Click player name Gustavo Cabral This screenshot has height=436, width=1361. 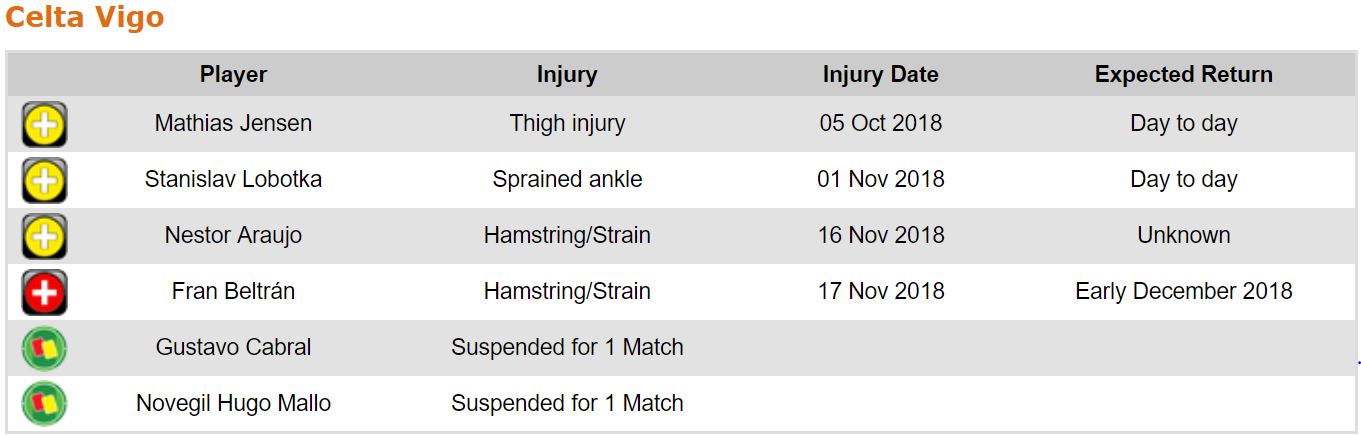point(233,347)
